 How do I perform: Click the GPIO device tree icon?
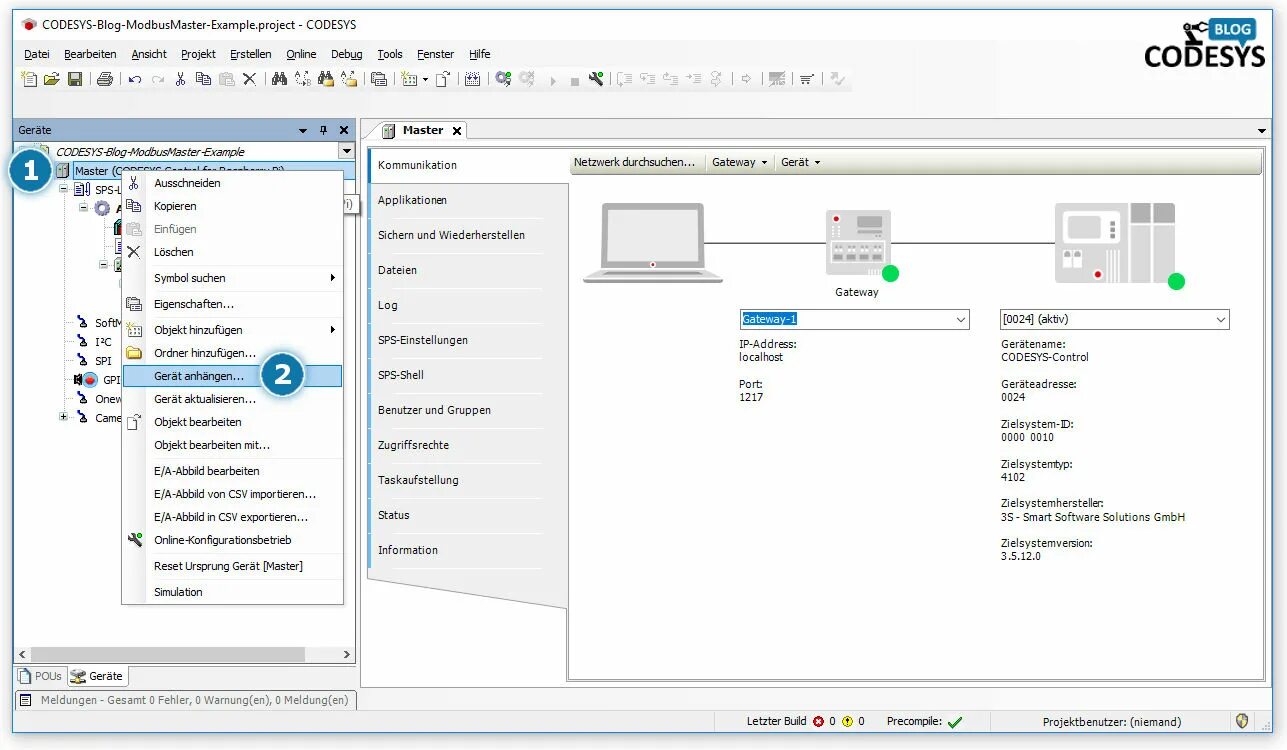coord(84,380)
